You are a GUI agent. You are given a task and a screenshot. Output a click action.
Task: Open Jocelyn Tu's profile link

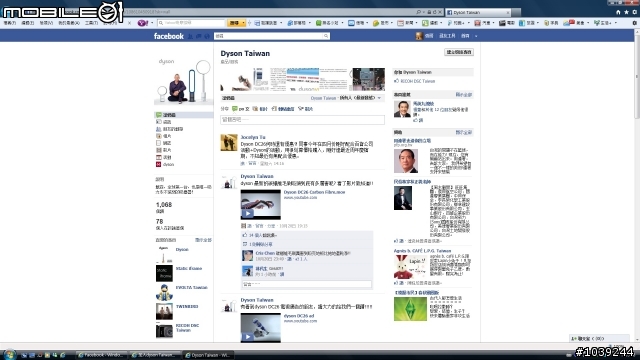pos(253,137)
